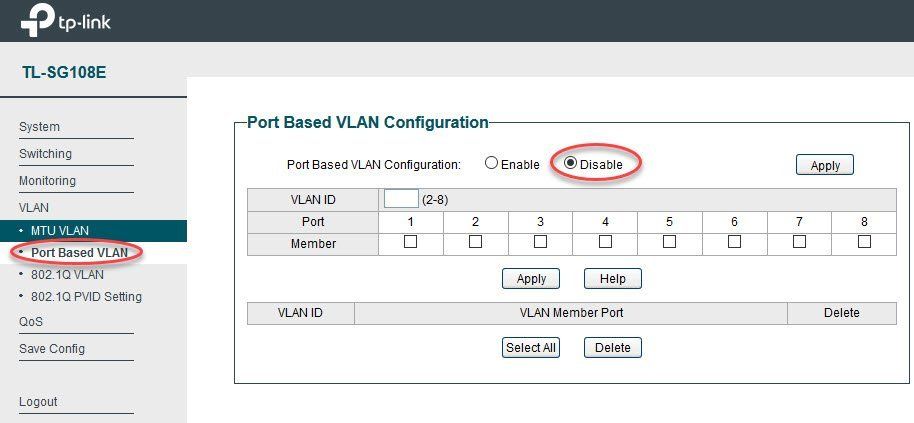
Task: Expand the System menu section
Action: pyautogui.click(x=39, y=126)
